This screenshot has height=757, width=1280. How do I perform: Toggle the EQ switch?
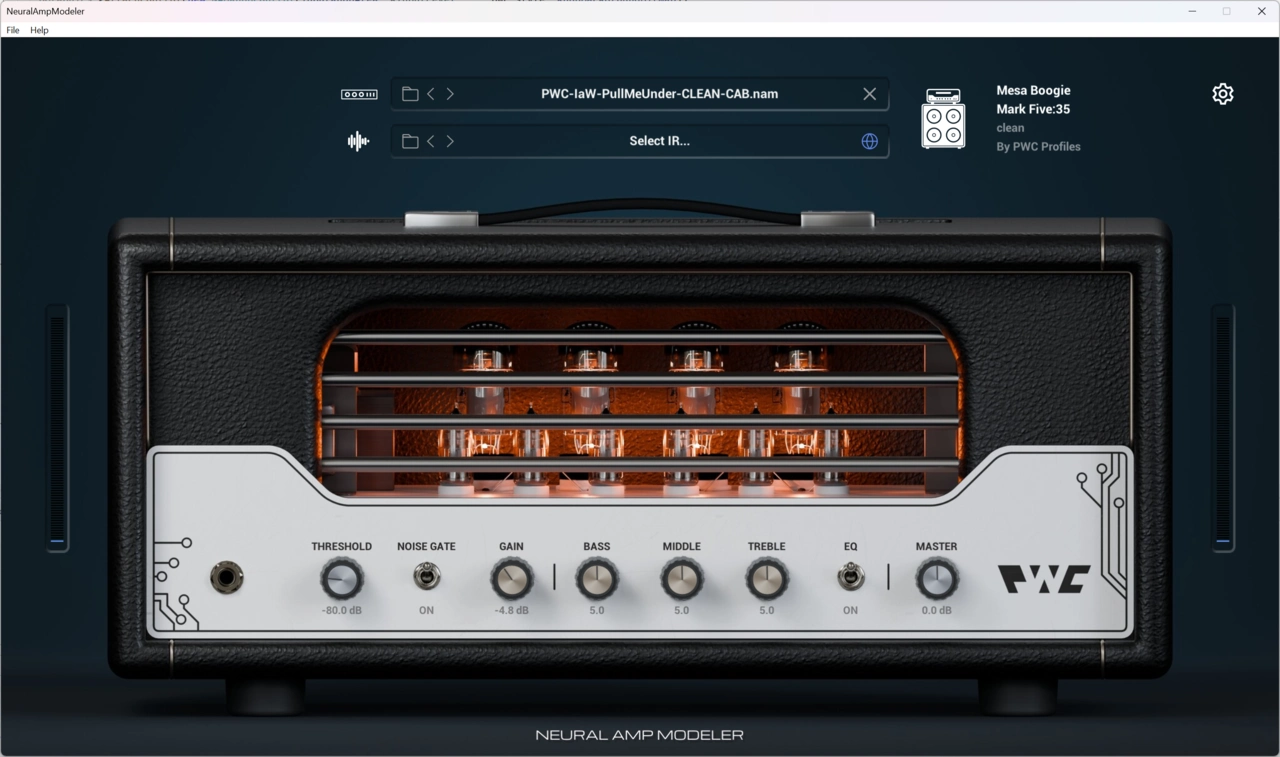pos(850,577)
